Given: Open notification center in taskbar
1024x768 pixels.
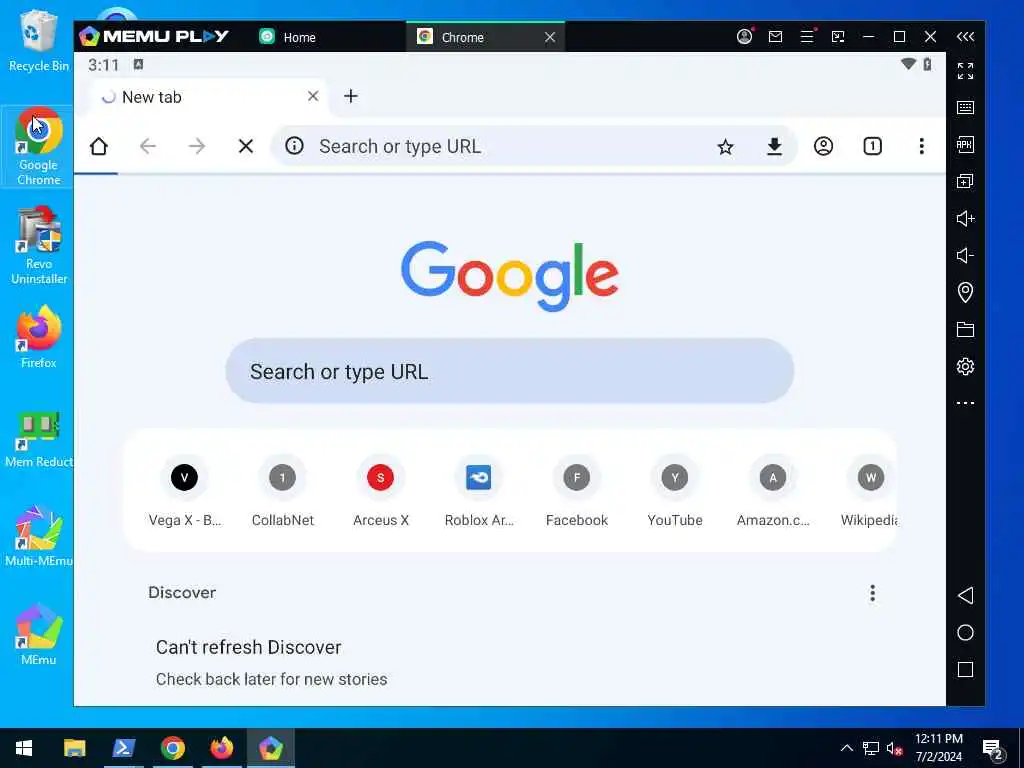Looking at the screenshot, I should pyautogui.click(x=993, y=750).
